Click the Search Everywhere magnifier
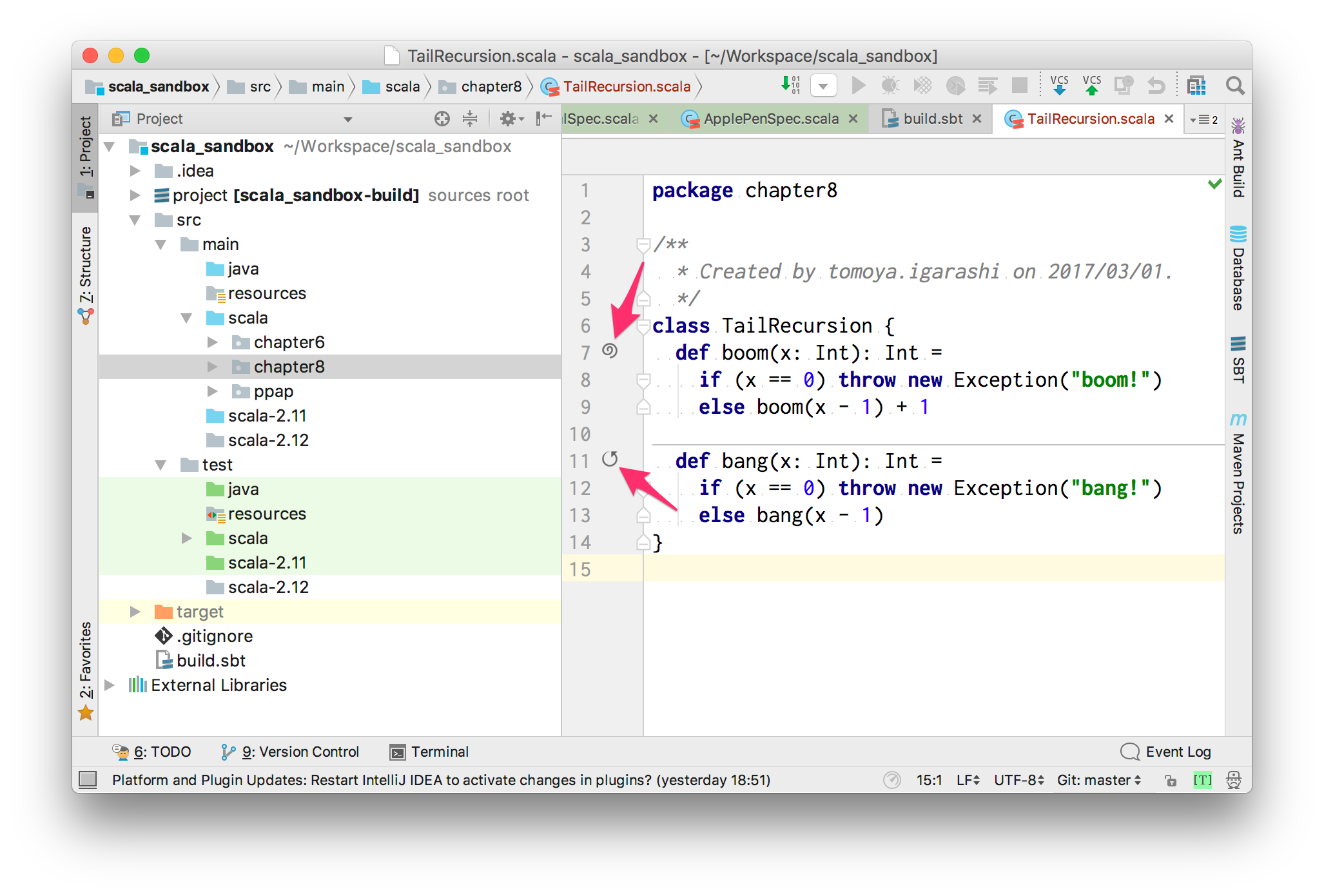Image resolution: width=1324 pixels, height=896 pixels. click(x=1234, y=85)
